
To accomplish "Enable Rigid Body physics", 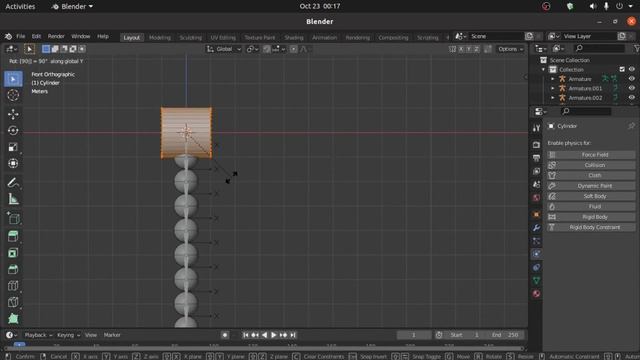I will click(x=591, y=217).
